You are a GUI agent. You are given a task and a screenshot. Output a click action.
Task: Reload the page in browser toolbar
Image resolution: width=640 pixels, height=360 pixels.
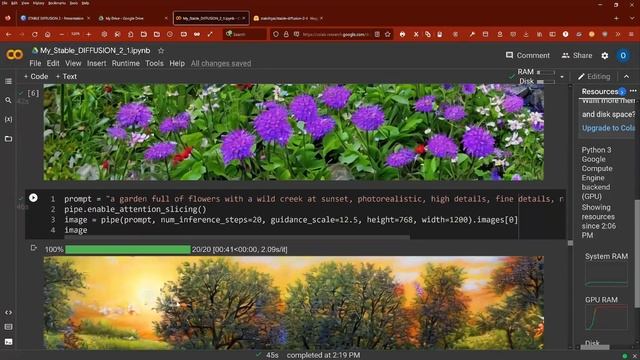[35, 35]
